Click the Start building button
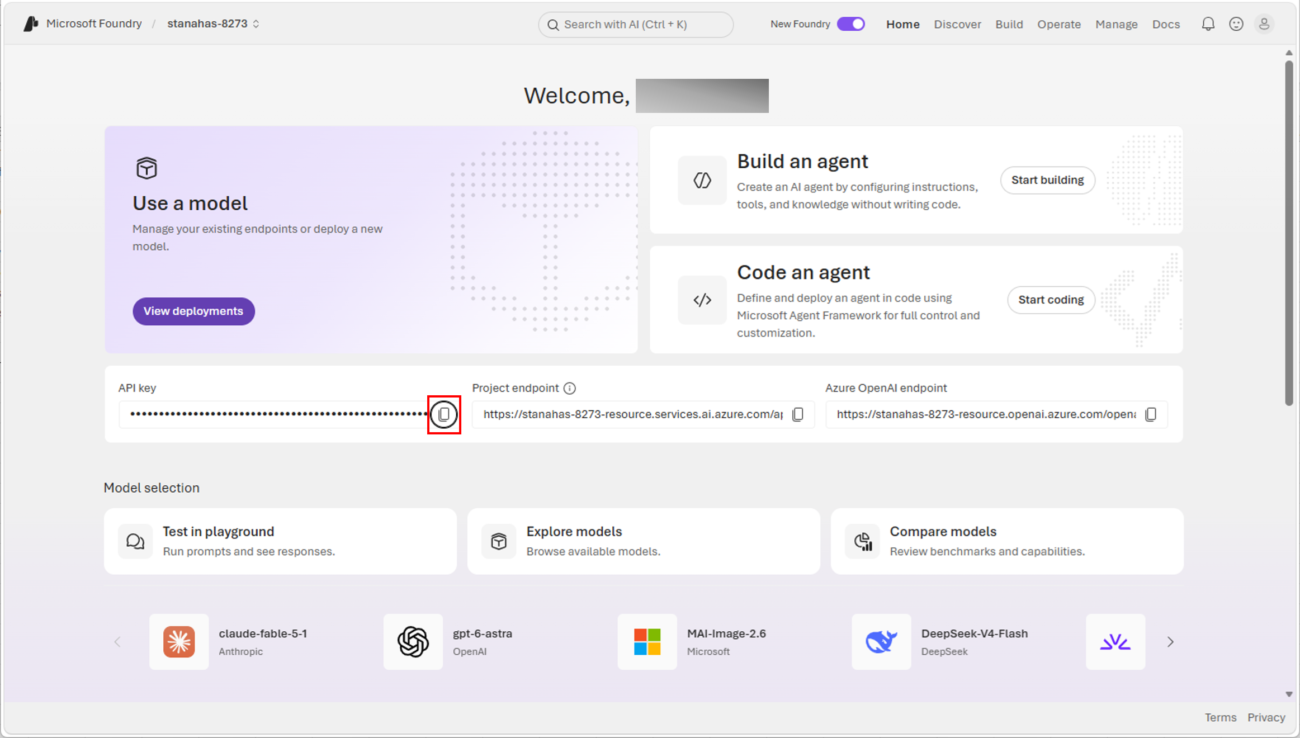1300x738 pixels. click(1048, 180)
